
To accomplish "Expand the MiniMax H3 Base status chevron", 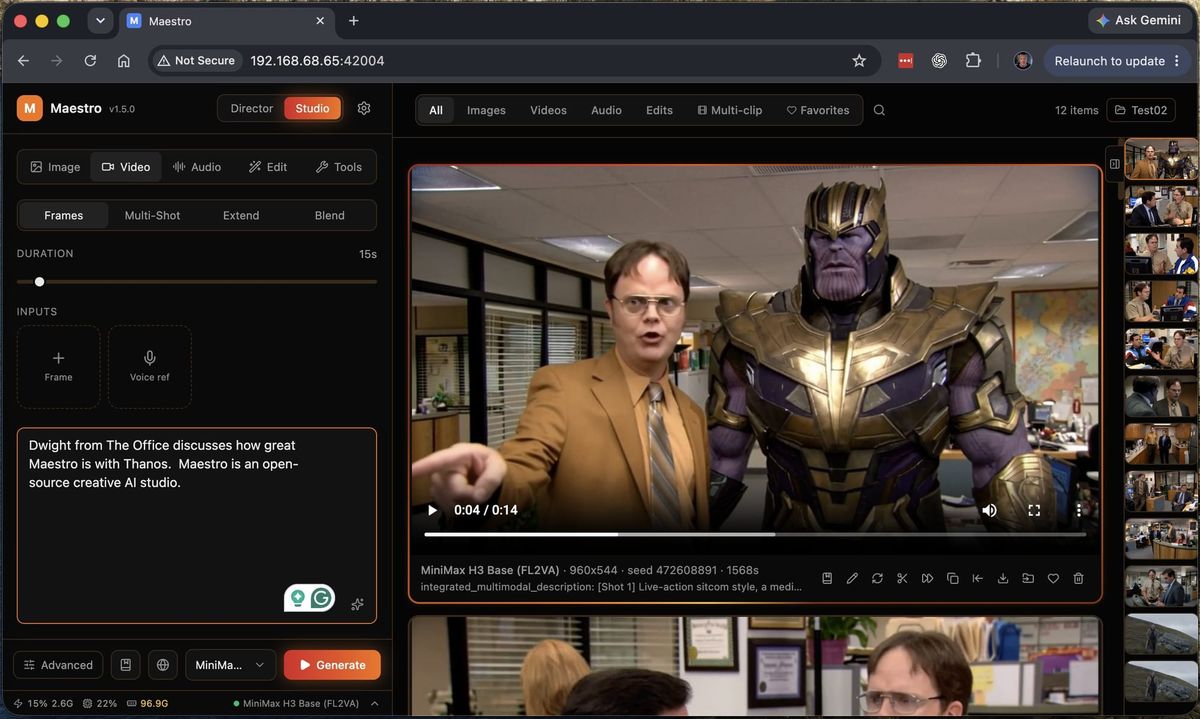I will point(375,703).
